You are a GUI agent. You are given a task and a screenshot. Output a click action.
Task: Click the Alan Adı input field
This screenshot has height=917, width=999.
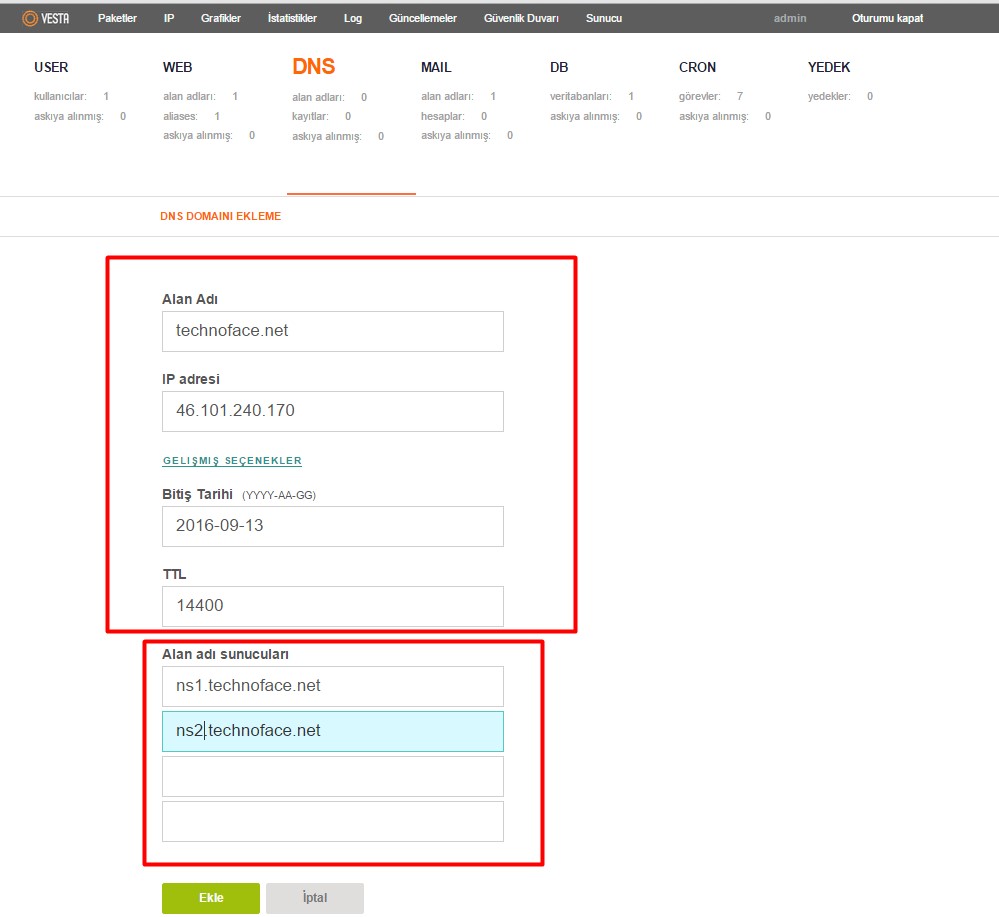click(332, 331)
